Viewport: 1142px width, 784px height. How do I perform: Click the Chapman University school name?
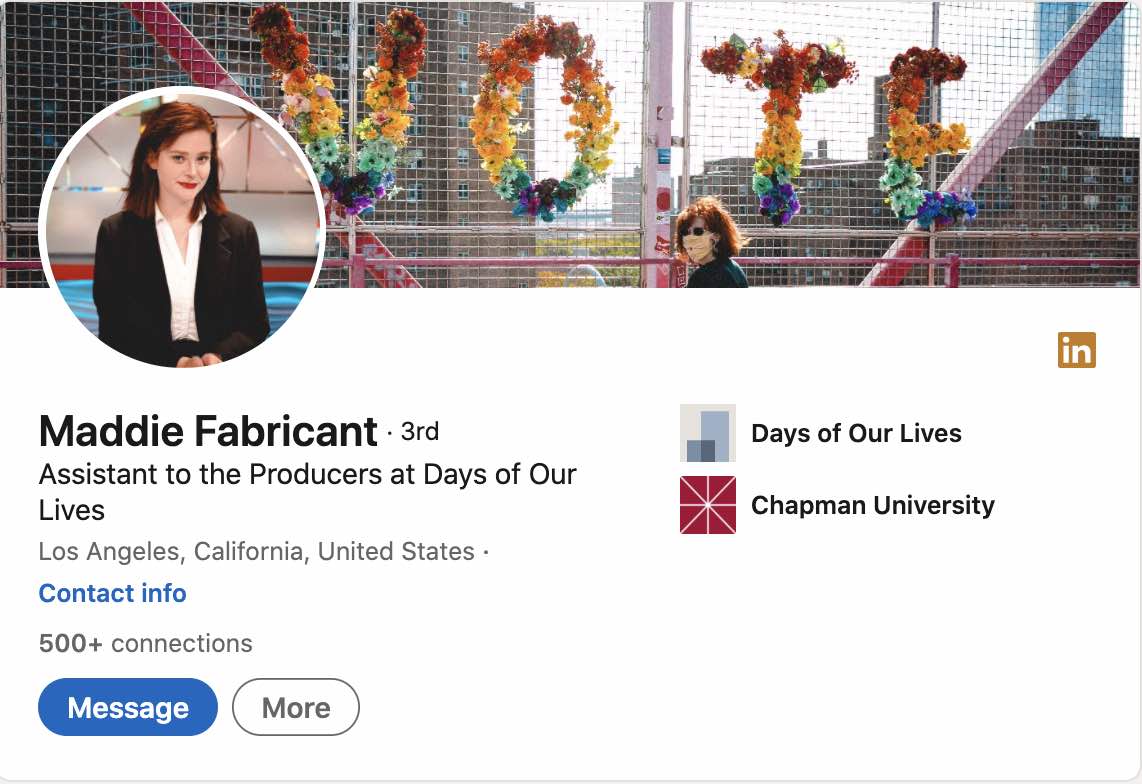(x=873, y=505)
